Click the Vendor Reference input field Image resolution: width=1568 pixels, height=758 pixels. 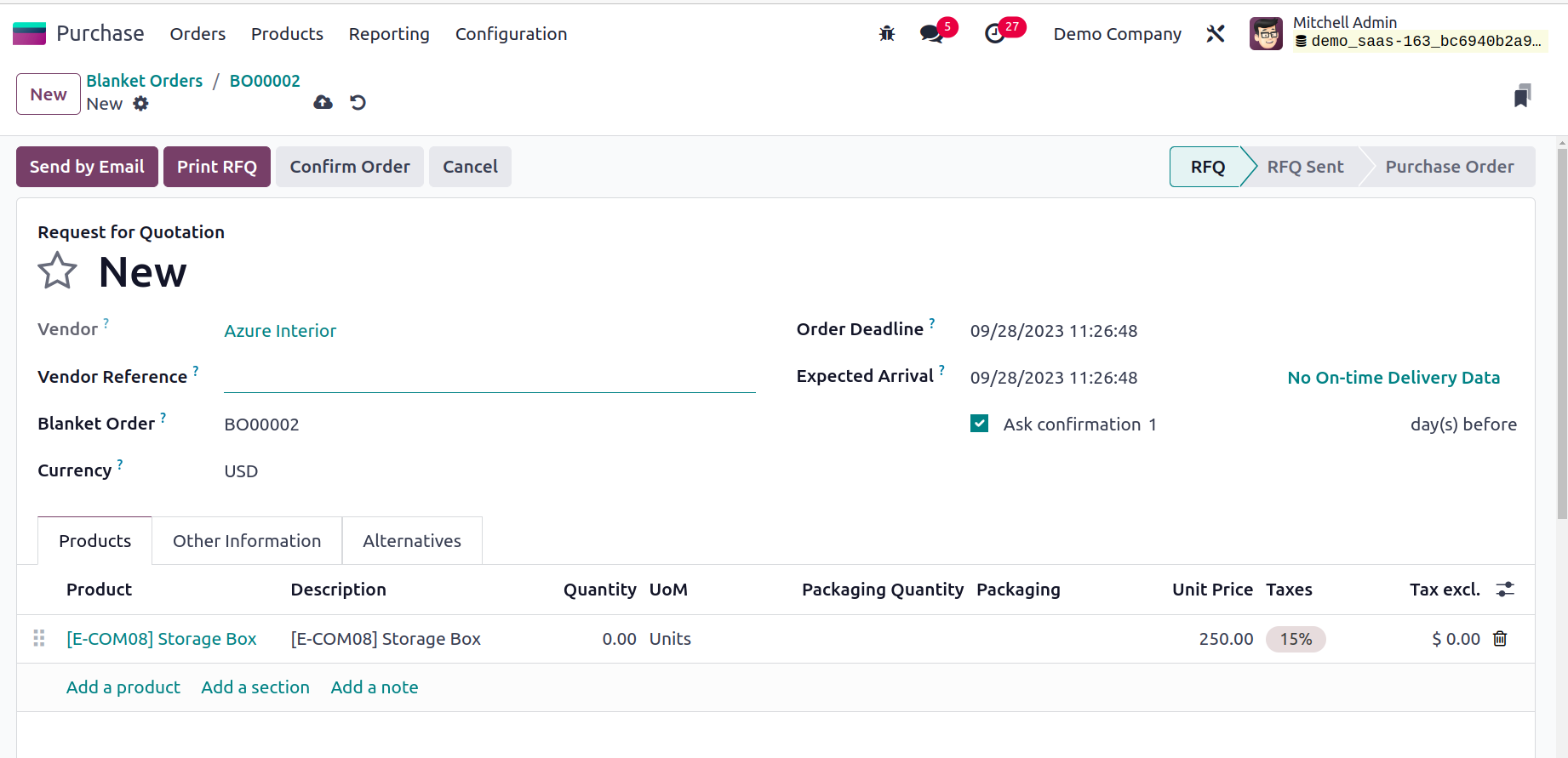(x=489, y=377)
